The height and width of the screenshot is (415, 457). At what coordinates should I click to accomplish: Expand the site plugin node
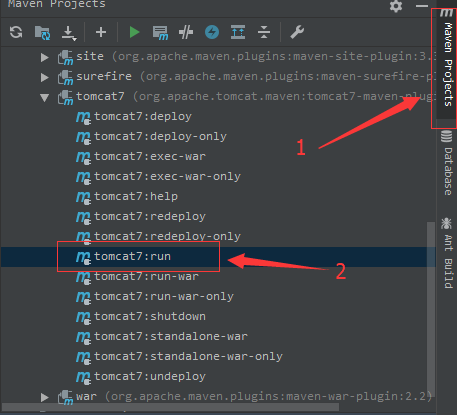click(44, 57)
